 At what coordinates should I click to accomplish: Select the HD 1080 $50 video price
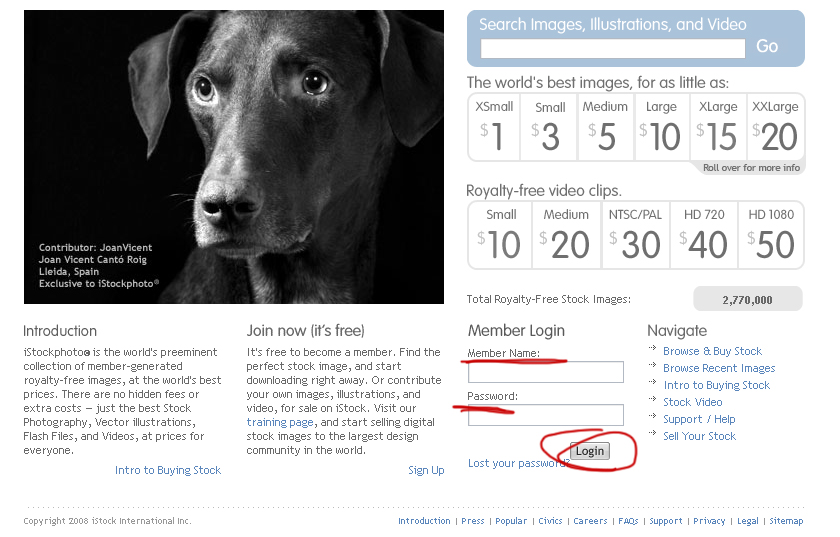(x=771, y=235)
